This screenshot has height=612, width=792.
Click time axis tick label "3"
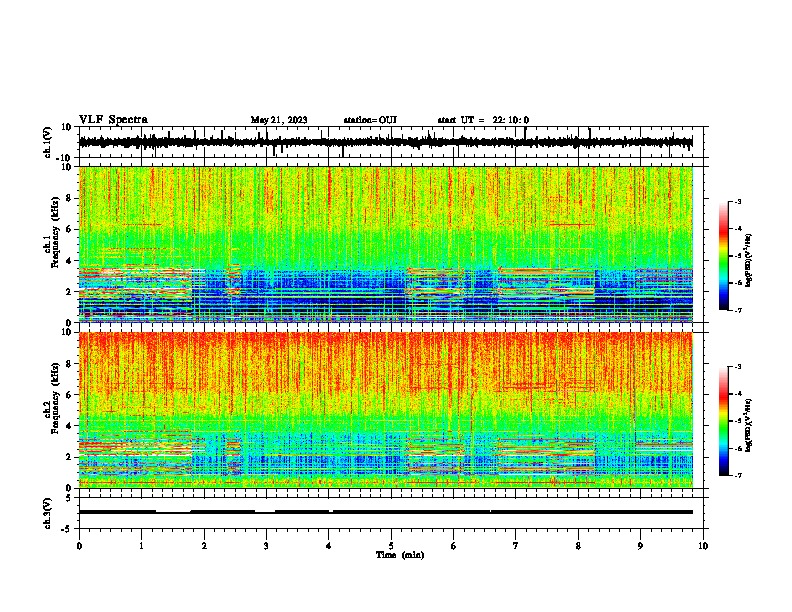click(266, 546)
